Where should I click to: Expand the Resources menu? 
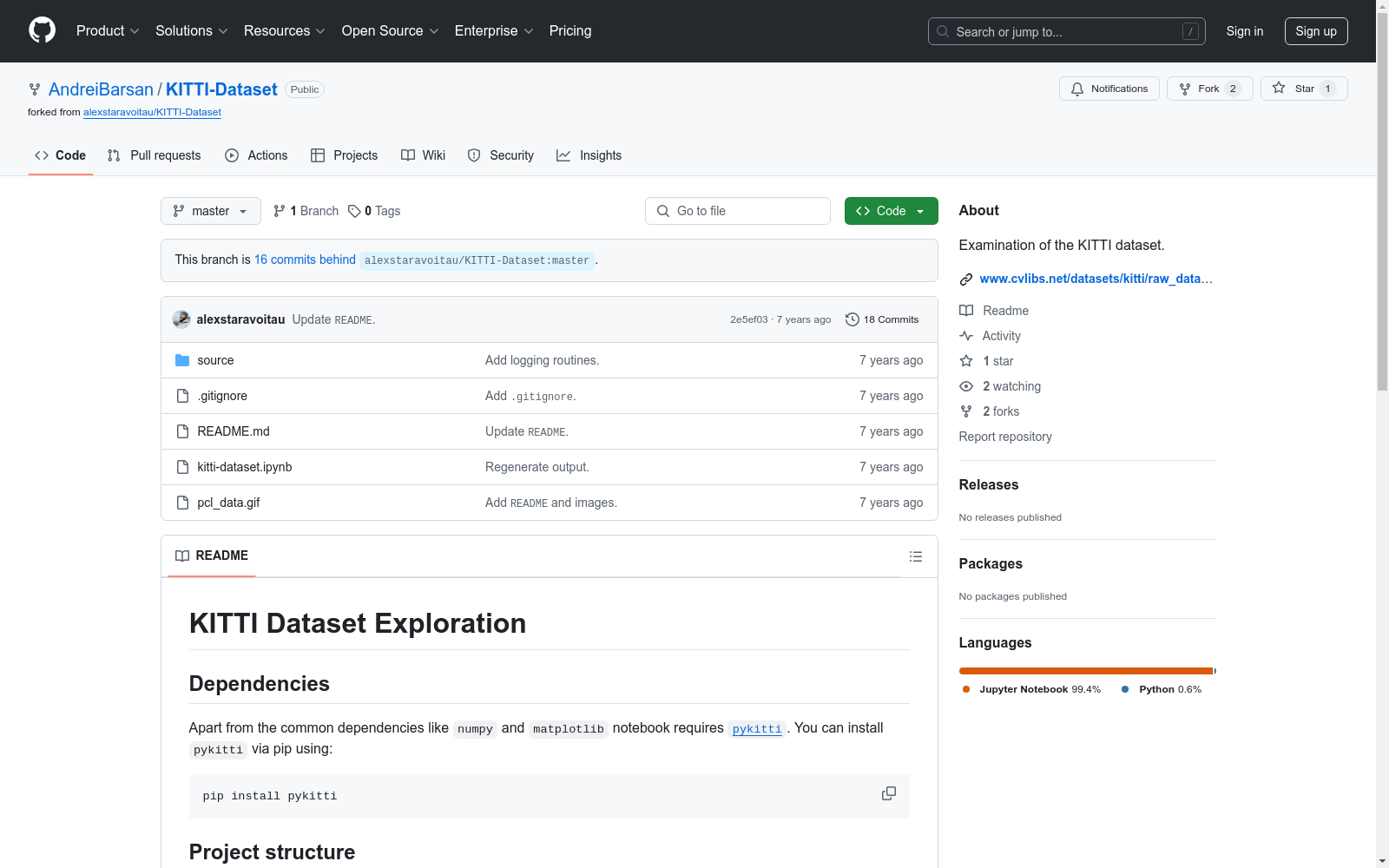point(285,30)
